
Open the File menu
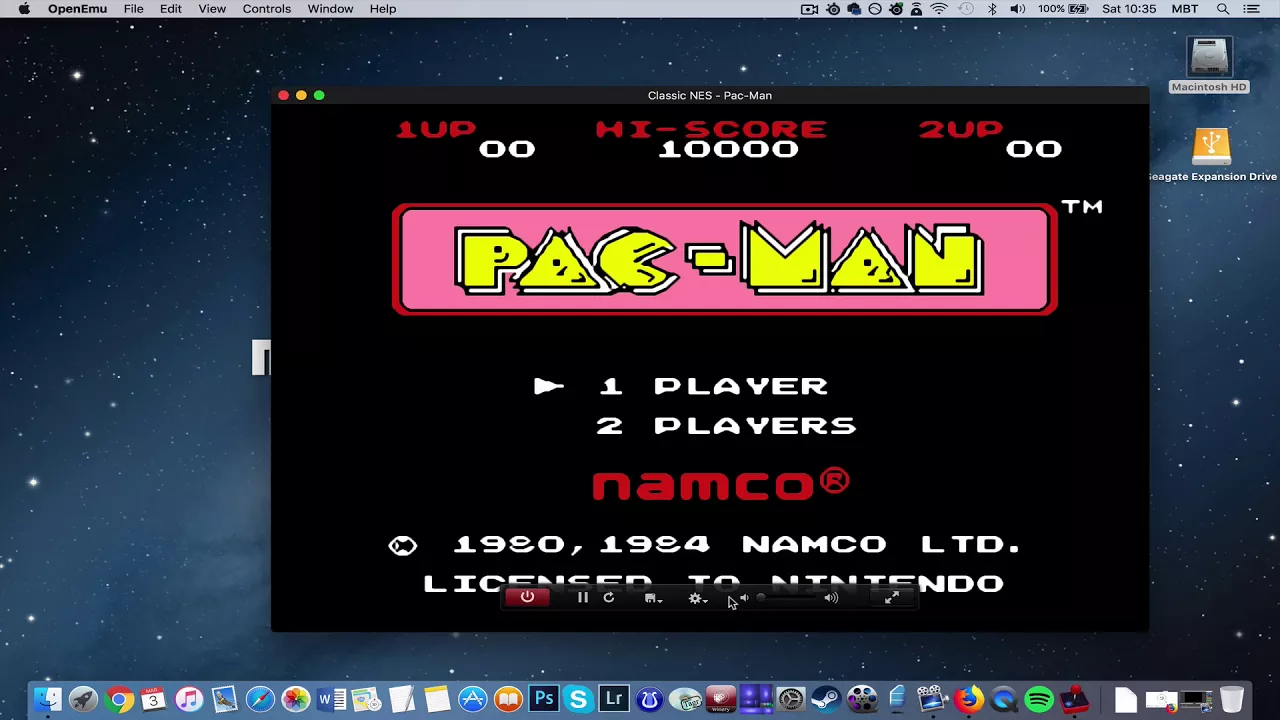point(133,9)
